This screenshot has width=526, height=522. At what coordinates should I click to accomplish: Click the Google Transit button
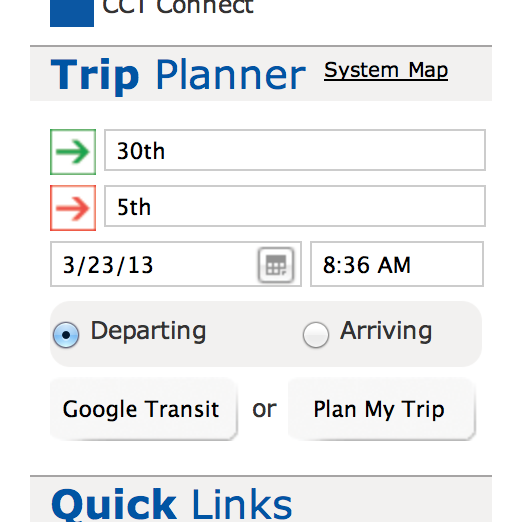coord(144,409)
